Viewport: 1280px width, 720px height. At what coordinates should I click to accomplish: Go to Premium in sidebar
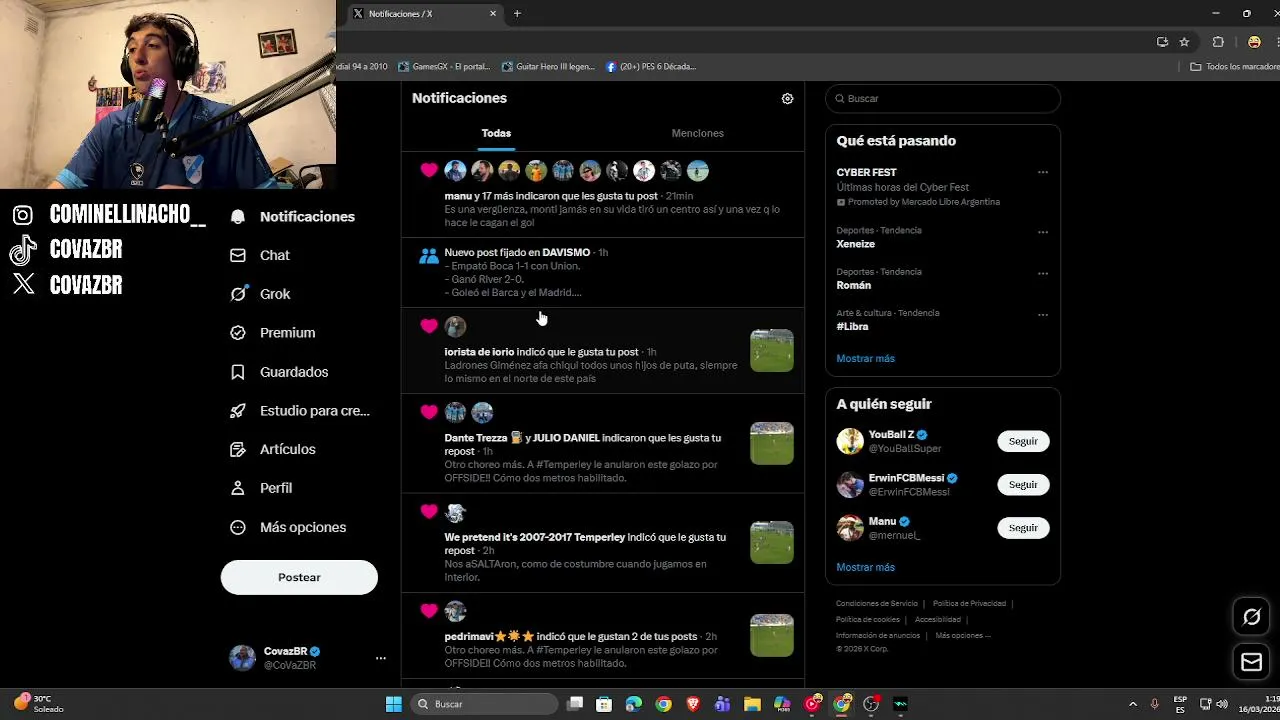[x=272, y=333]
